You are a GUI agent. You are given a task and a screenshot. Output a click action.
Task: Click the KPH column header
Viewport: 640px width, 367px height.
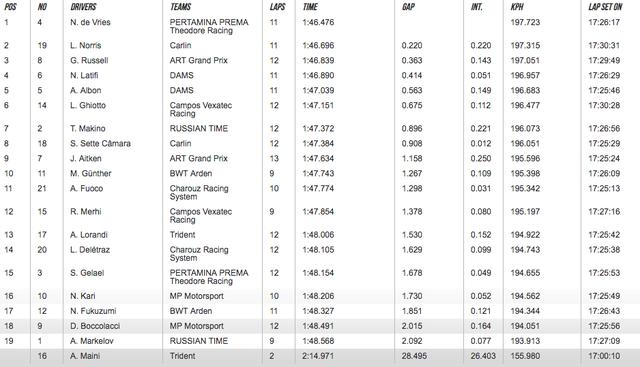[517, 7]
